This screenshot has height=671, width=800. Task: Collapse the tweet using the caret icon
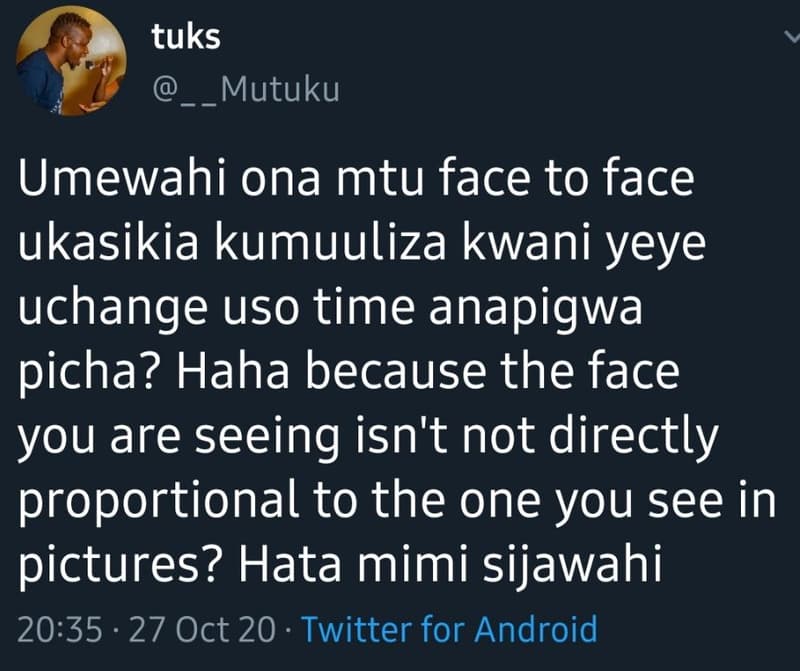tap(789, 36)
